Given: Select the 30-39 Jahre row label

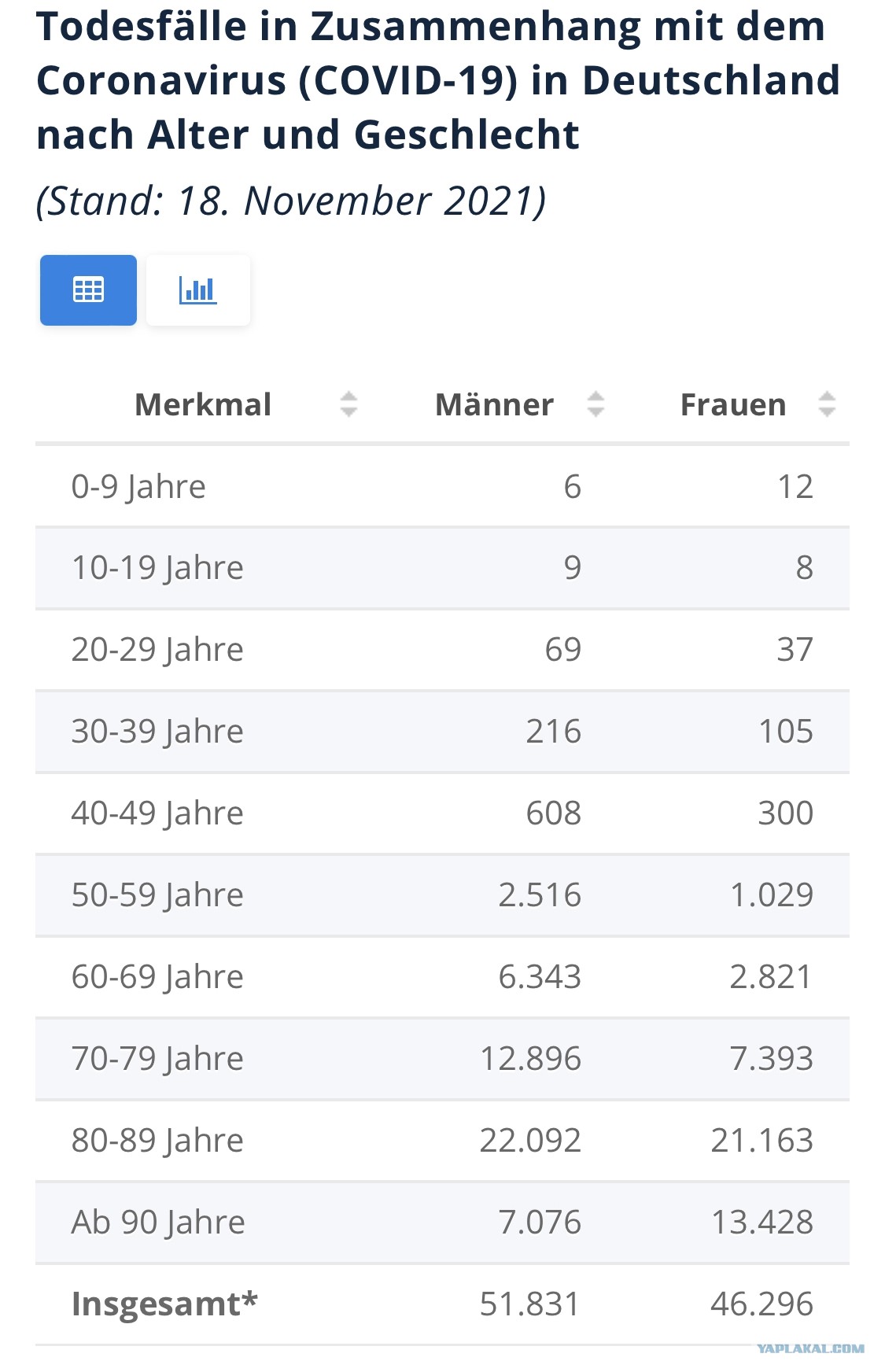Looking at the screenshot, I should (x=157, y=732).
